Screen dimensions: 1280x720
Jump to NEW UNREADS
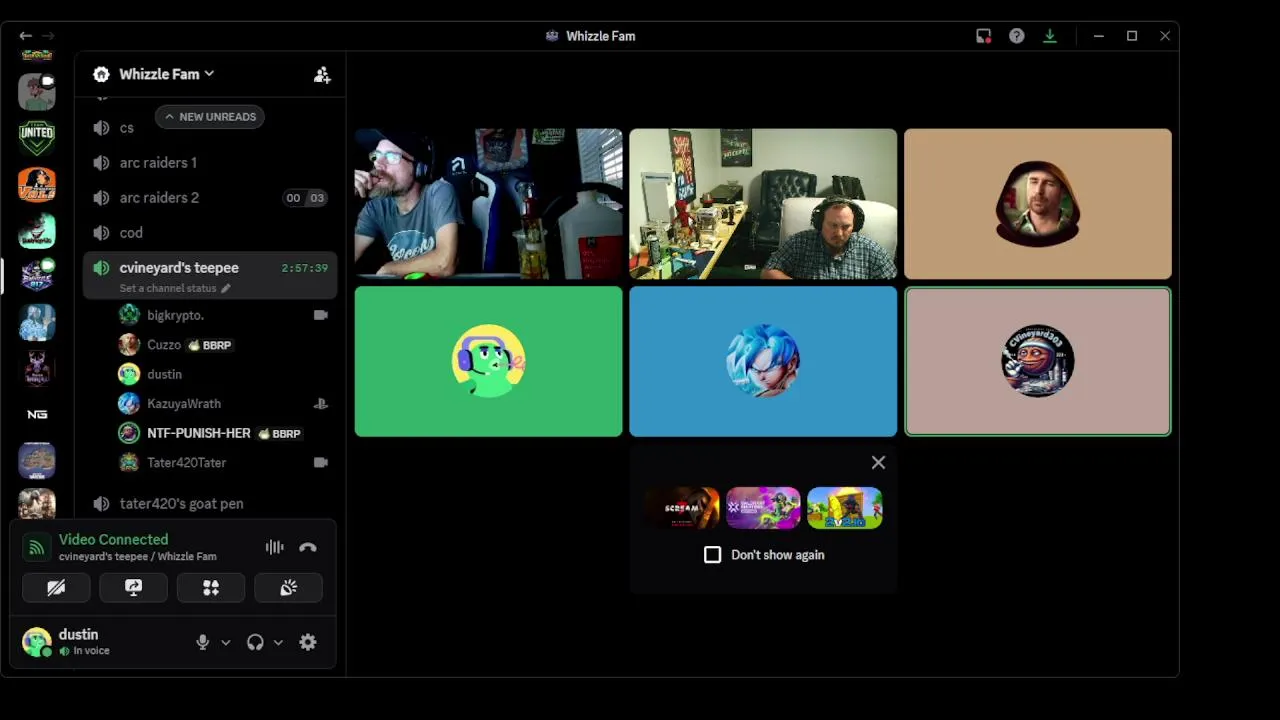[x=210, y=117]
